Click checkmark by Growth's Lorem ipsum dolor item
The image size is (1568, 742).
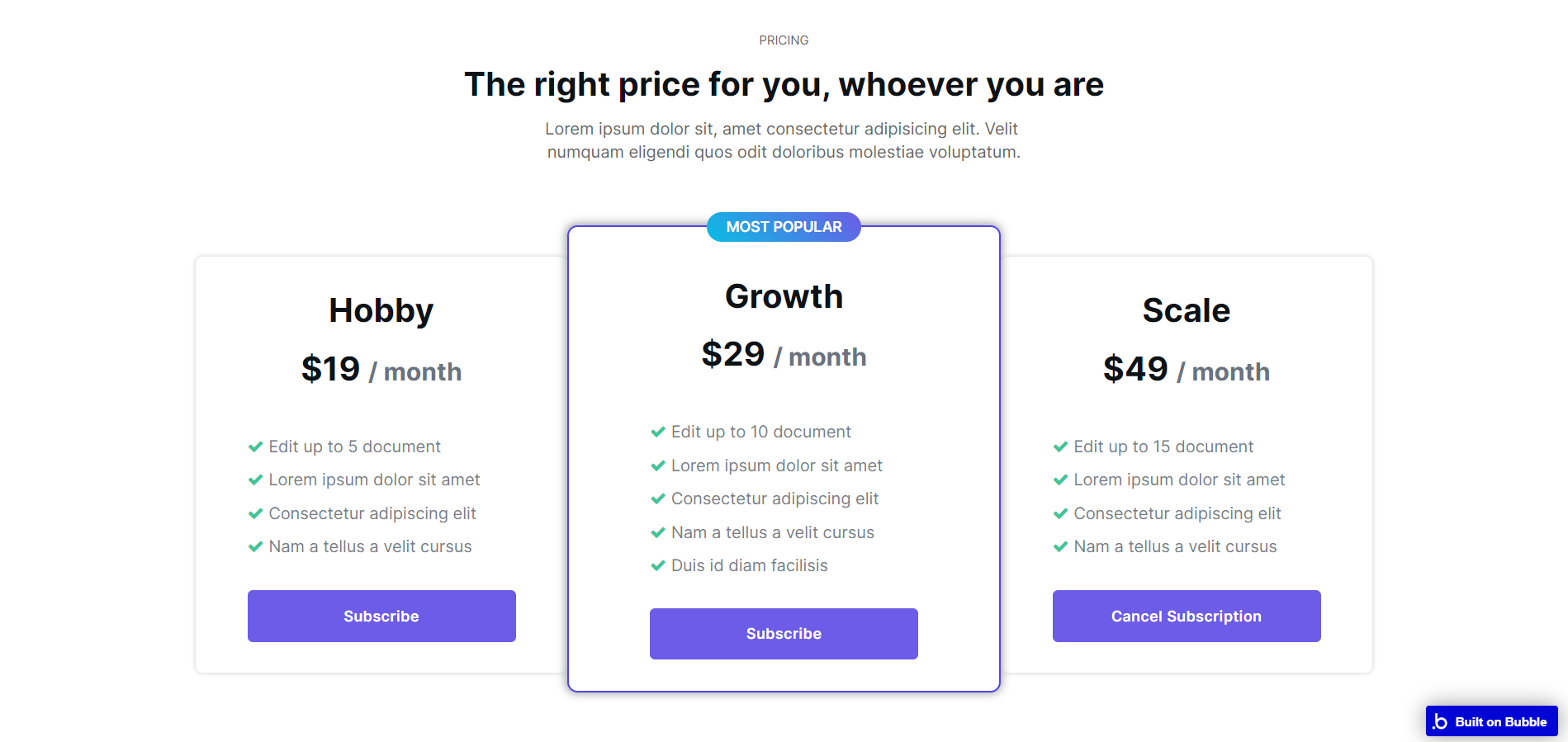click(x=658, y=466)
